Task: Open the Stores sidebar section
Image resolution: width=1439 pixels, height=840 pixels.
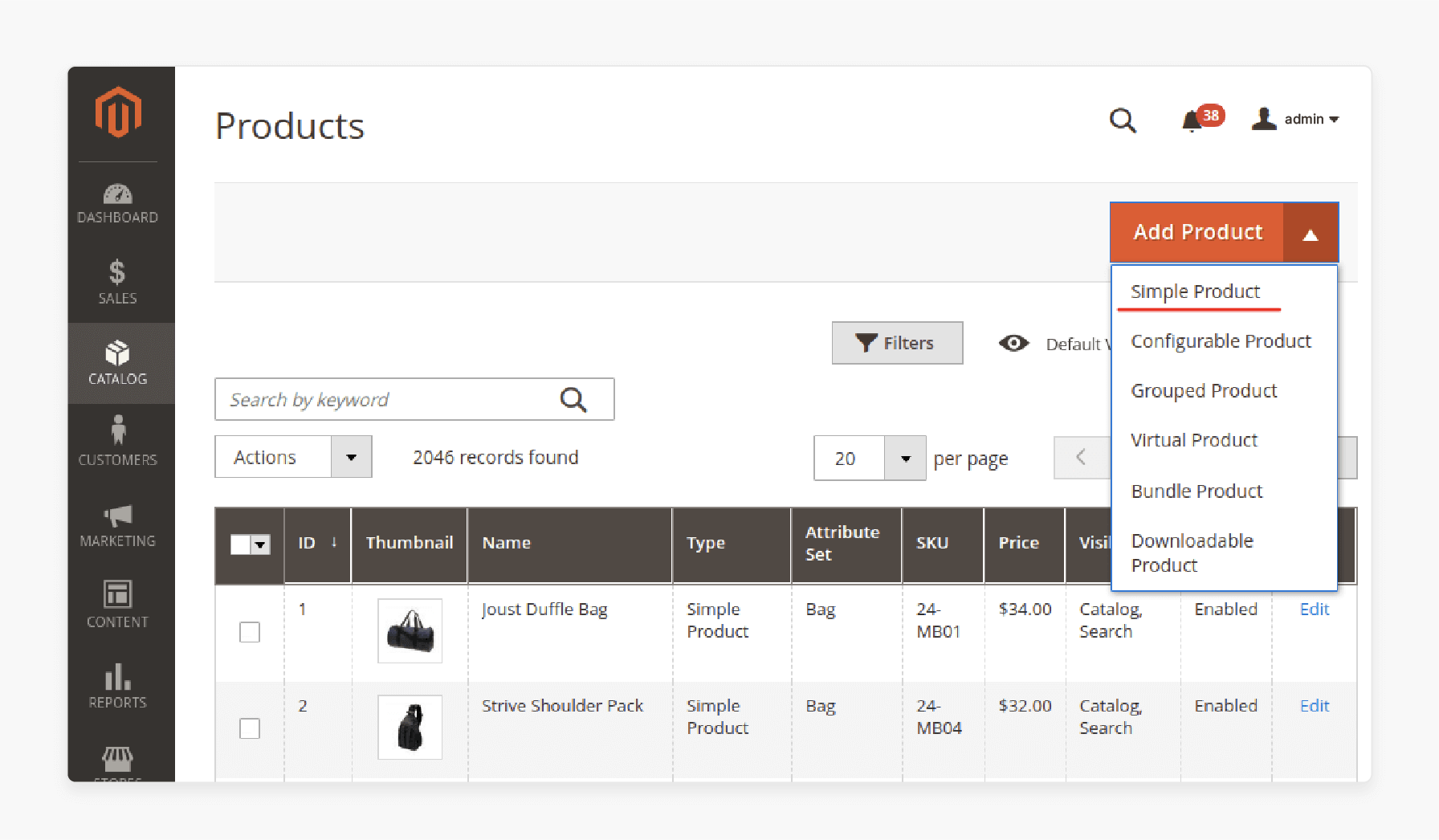Action: coord(118,763)
